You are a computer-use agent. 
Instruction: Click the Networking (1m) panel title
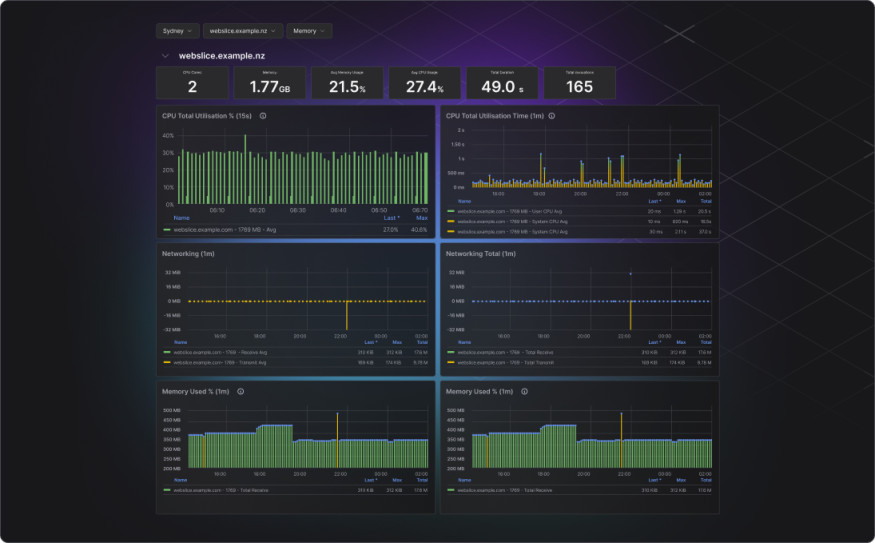pyautogui.click(x=188, y=254)
